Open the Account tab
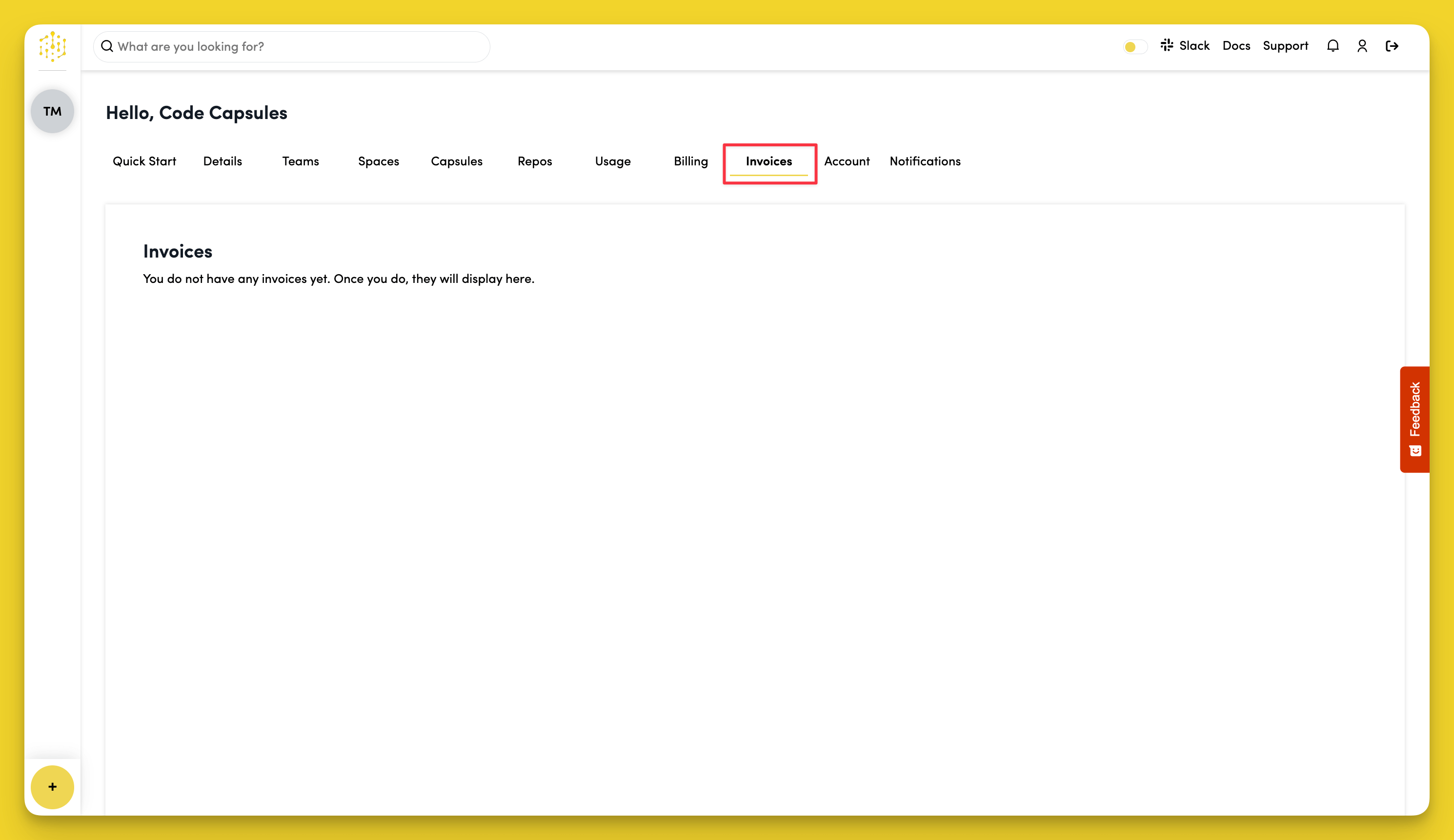The width and height of the screenshot is (1454, 840). (847, 161)
